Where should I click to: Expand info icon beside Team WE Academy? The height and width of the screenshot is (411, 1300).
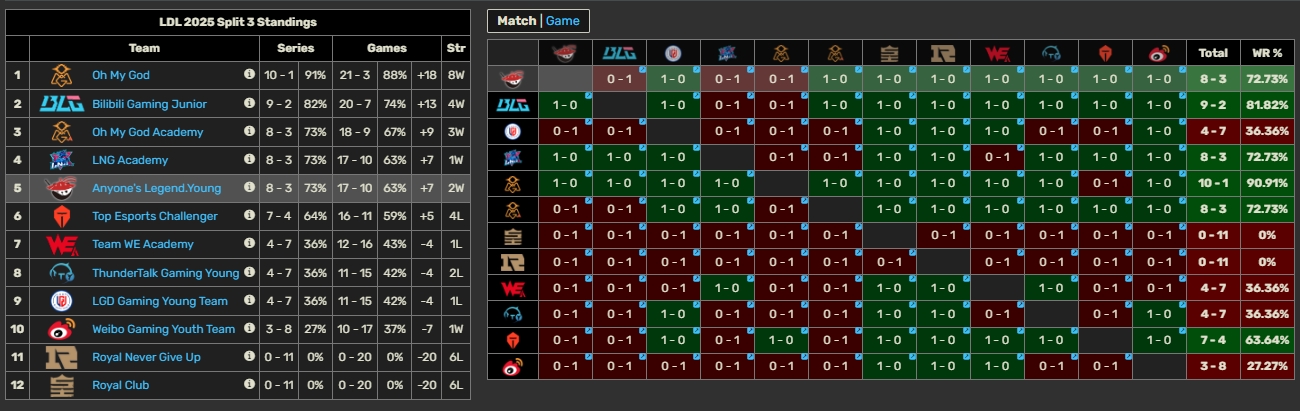[249, 244]
